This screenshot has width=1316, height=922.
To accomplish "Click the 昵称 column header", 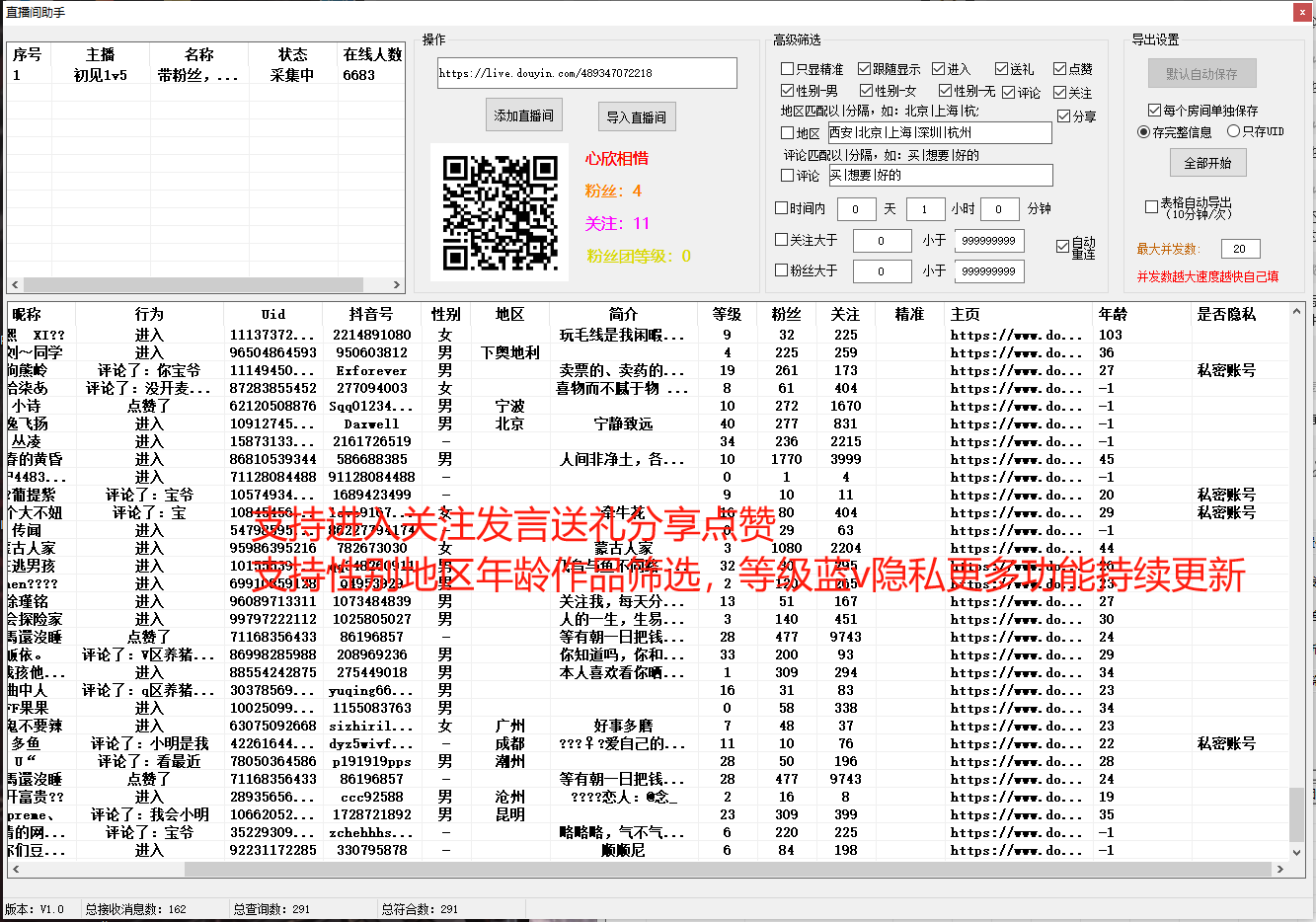I will click(x=41, y=314).
